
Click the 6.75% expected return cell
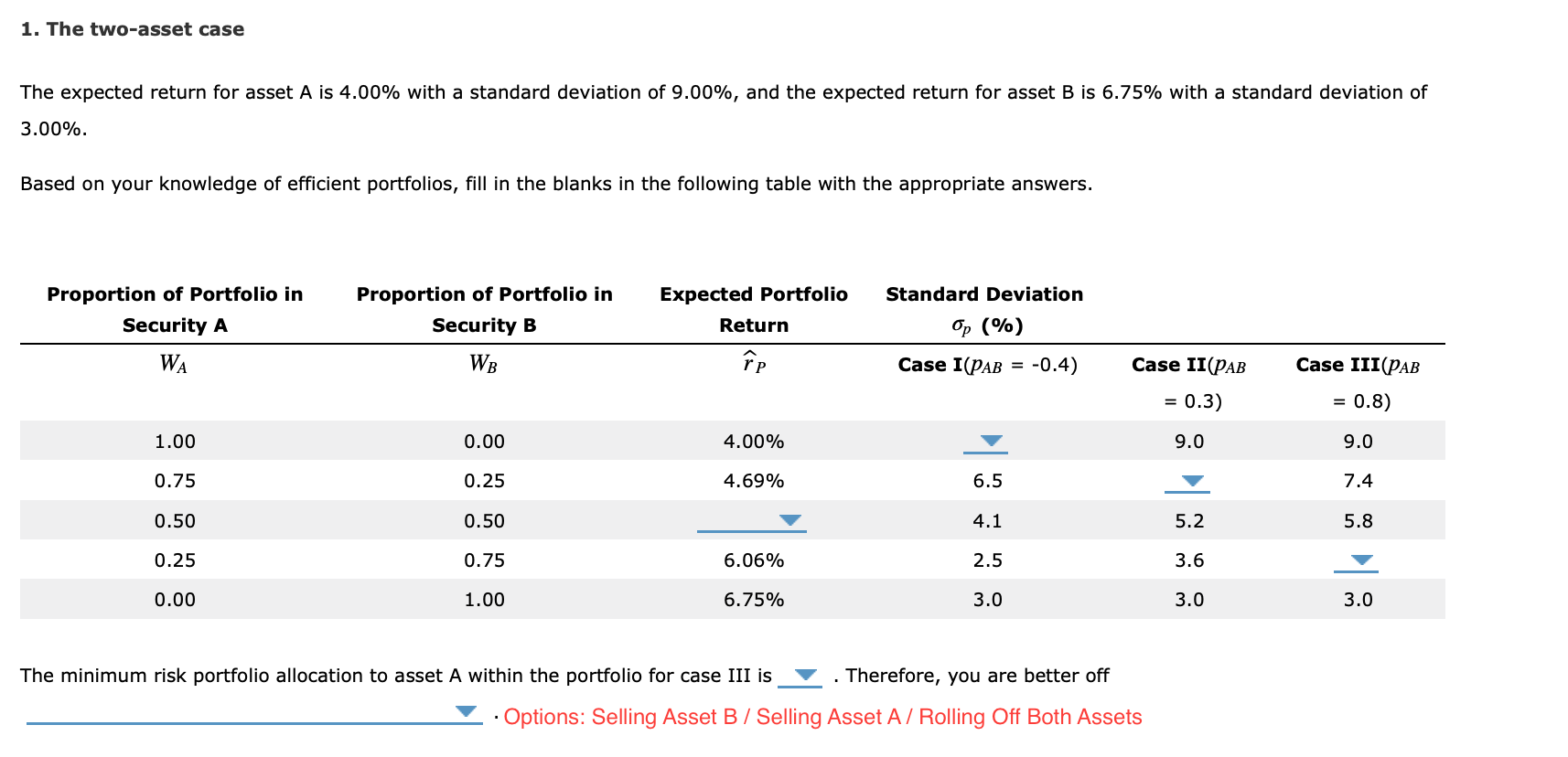click(x=754, y=600)
